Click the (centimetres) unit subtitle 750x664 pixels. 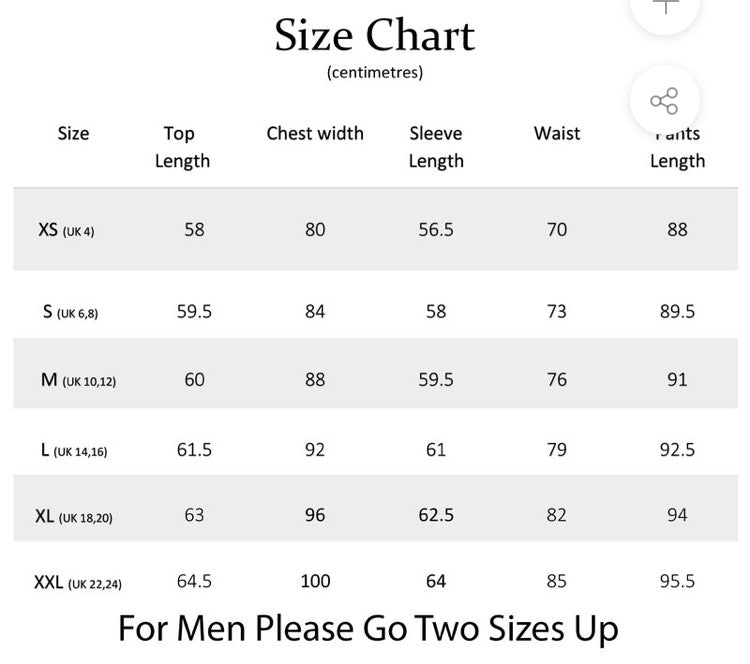coord(375,72)
